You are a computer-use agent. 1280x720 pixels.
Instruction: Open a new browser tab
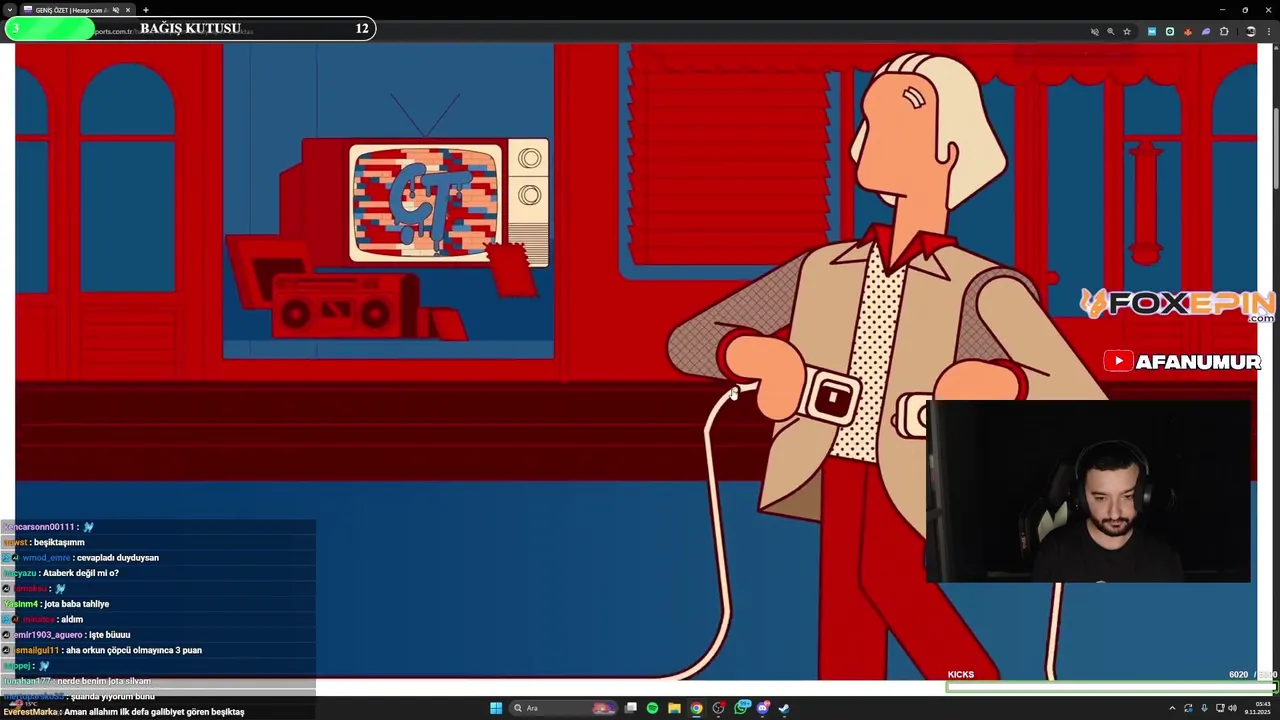pos(146,10)
